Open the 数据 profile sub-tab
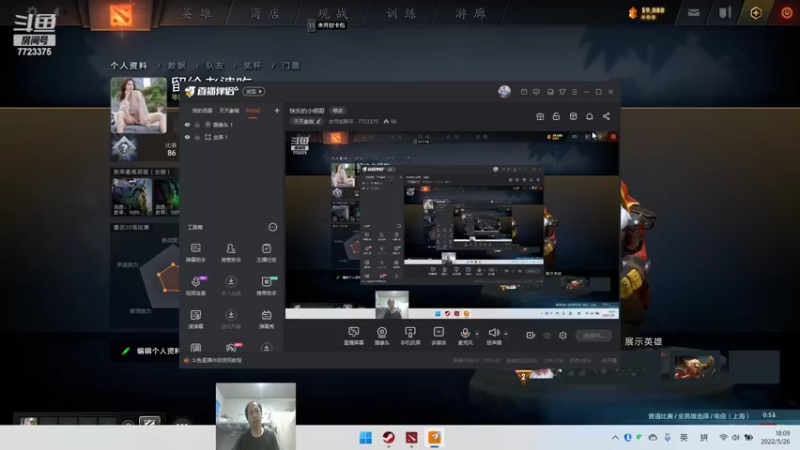 point(177,66)
